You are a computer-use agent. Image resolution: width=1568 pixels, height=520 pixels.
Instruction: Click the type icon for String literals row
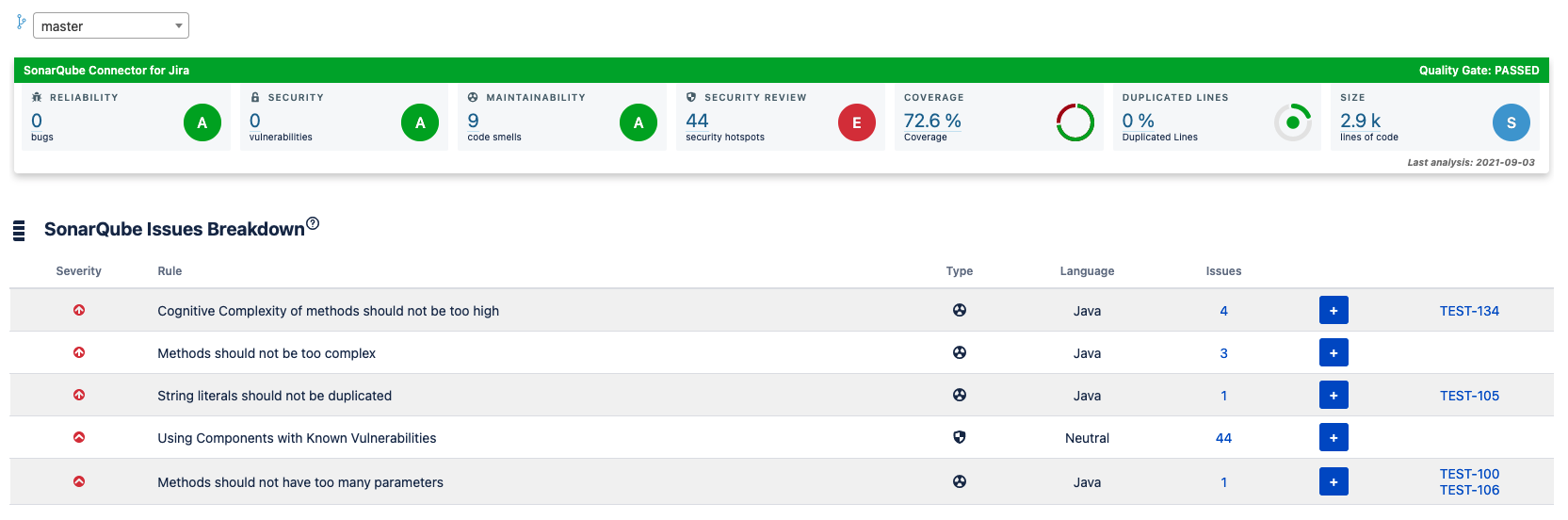(960, 395)
